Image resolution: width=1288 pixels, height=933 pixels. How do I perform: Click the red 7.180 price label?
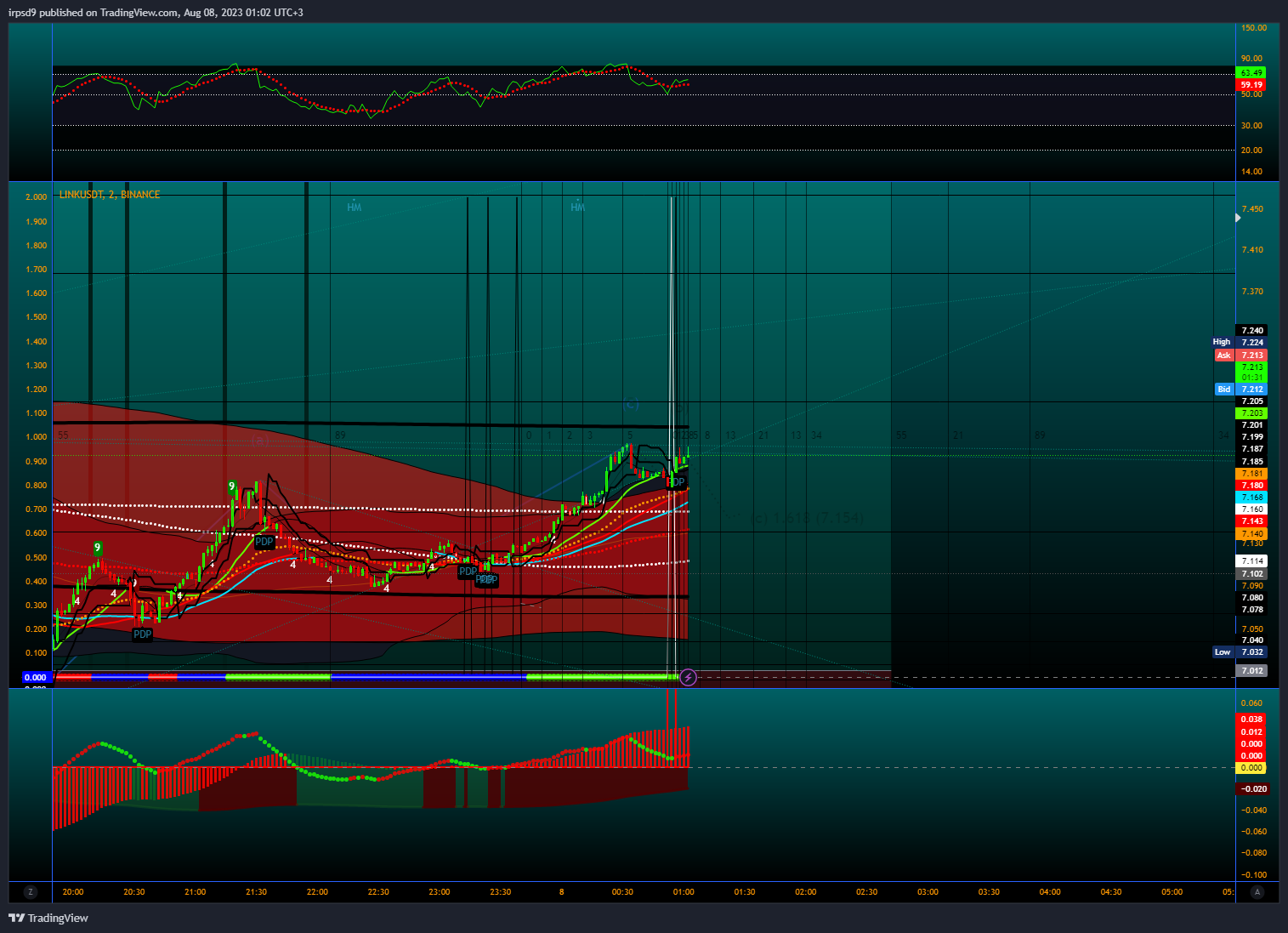(x=1252, y=486)
